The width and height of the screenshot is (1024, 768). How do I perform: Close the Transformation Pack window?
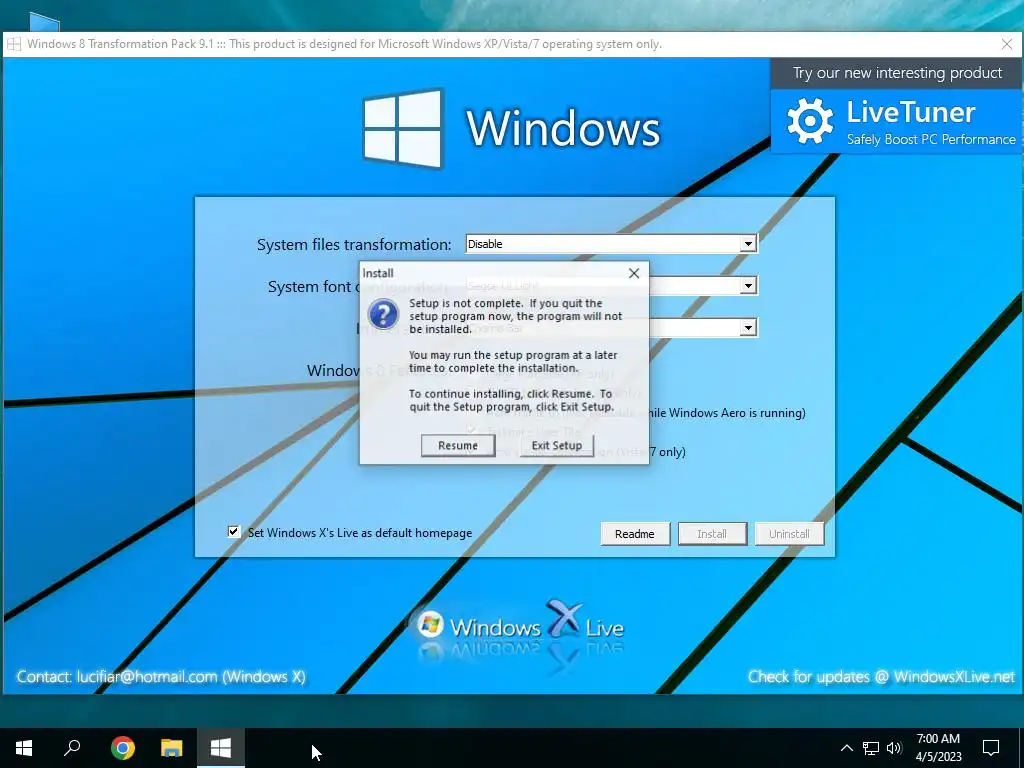[1007, 44]
